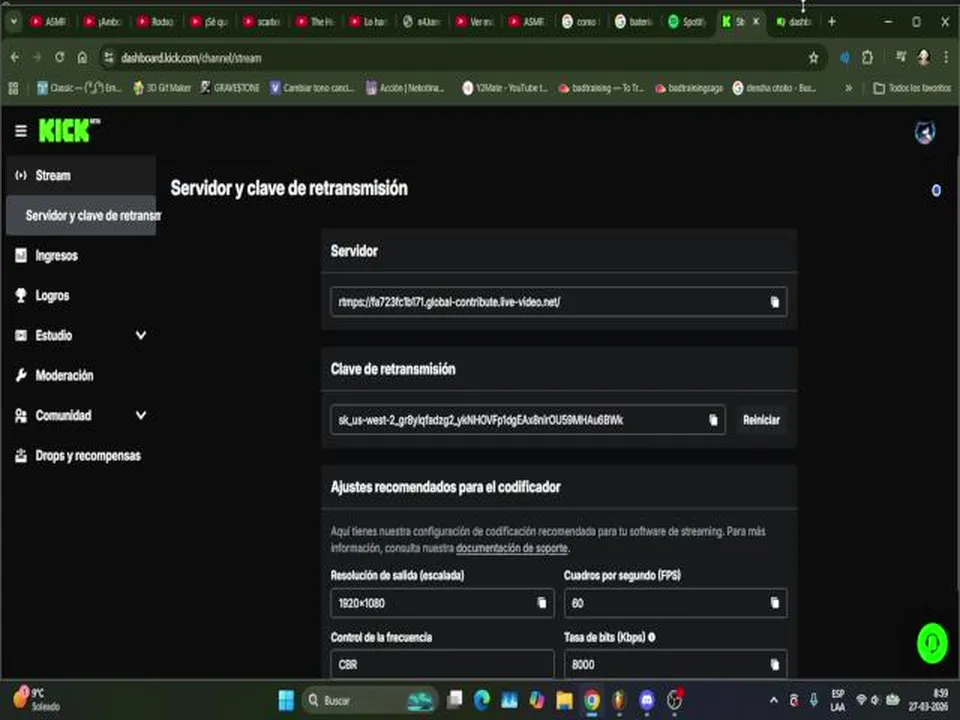Expand the Comunidad sidebar section
The height and width of the screenshot is (720, 960).
tap(141, 415)
